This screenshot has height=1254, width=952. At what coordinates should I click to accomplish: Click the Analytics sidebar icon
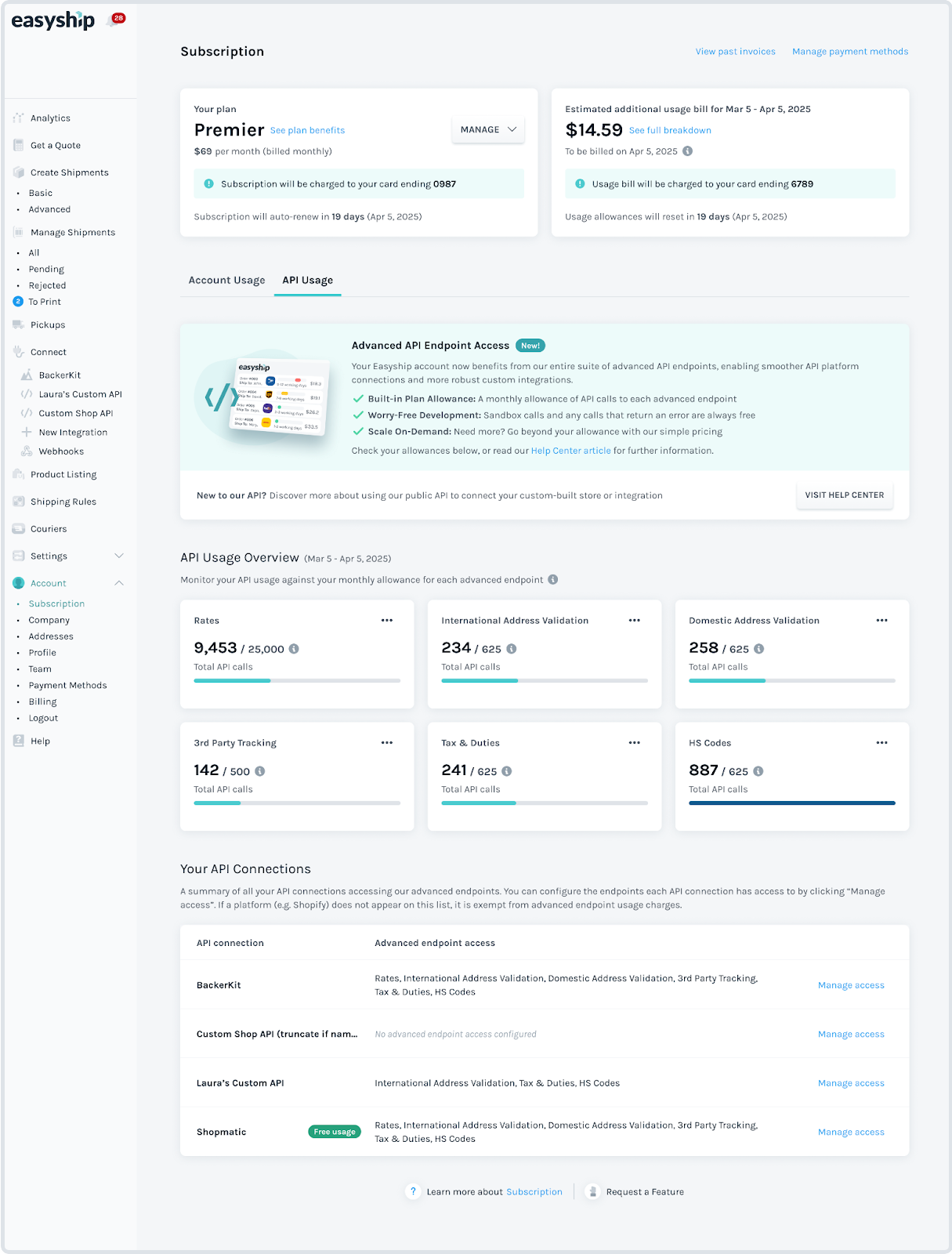click(18, 118)
